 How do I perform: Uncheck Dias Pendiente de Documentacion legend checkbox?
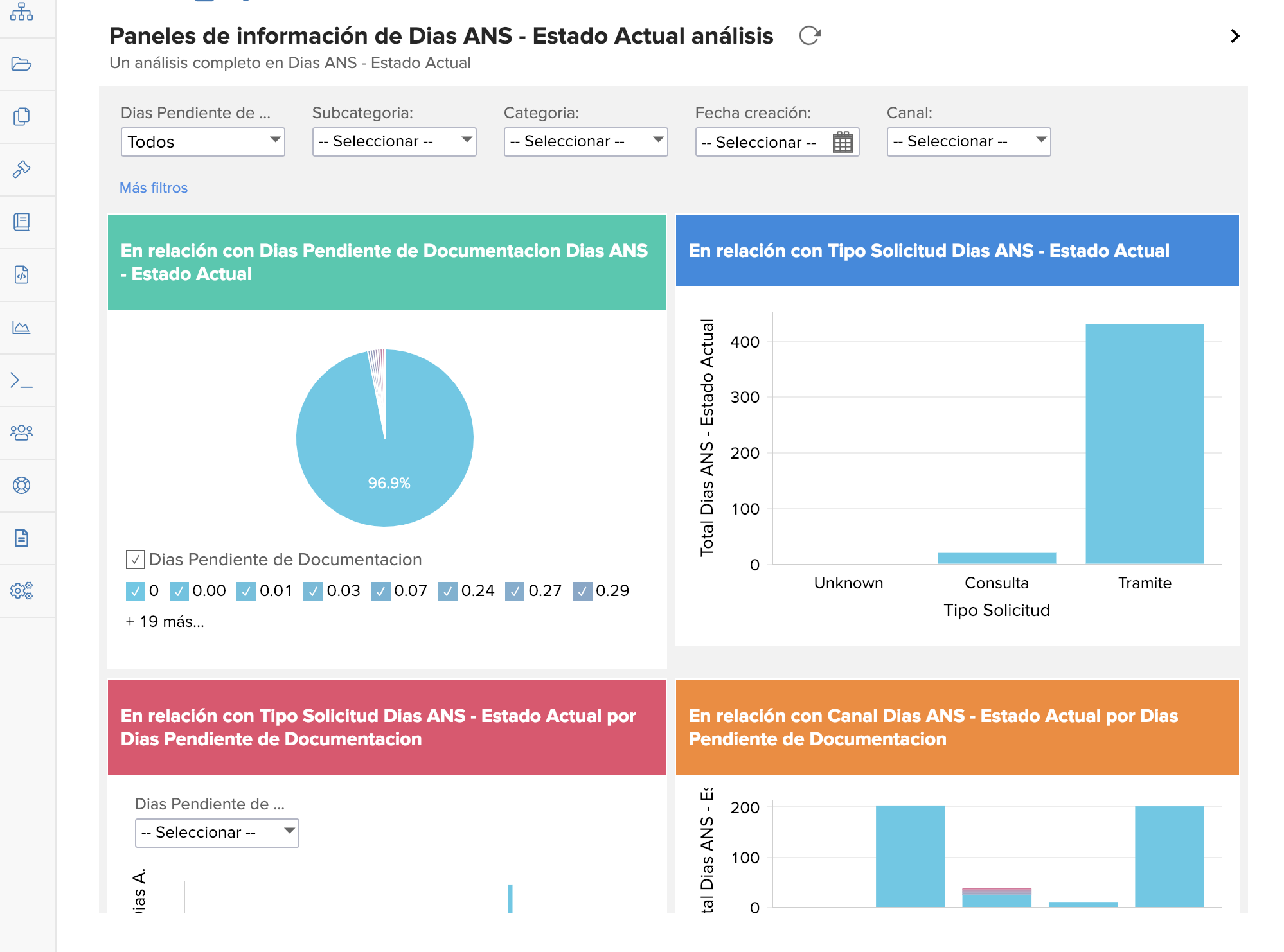click(x=135, y=559)
